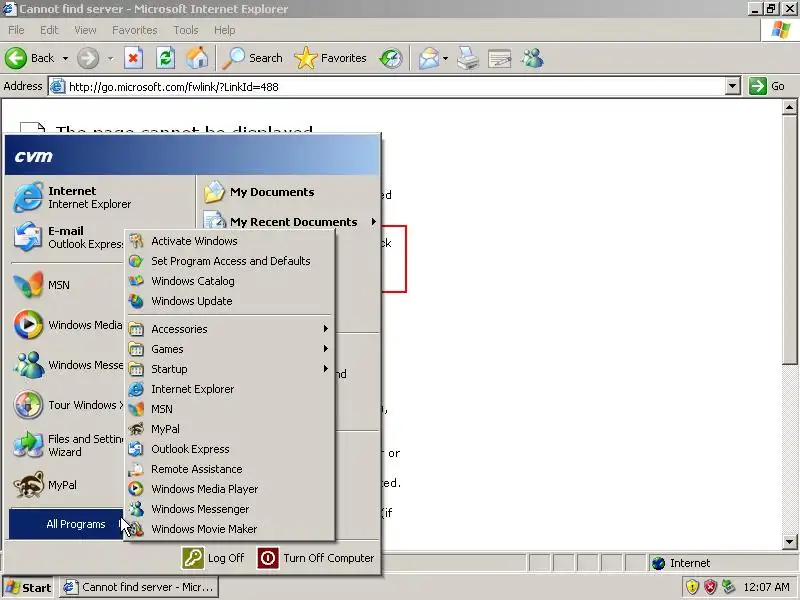Click the Edit page toolbar icon
This screenshot has height=600, width=800.
pos(499,58)
